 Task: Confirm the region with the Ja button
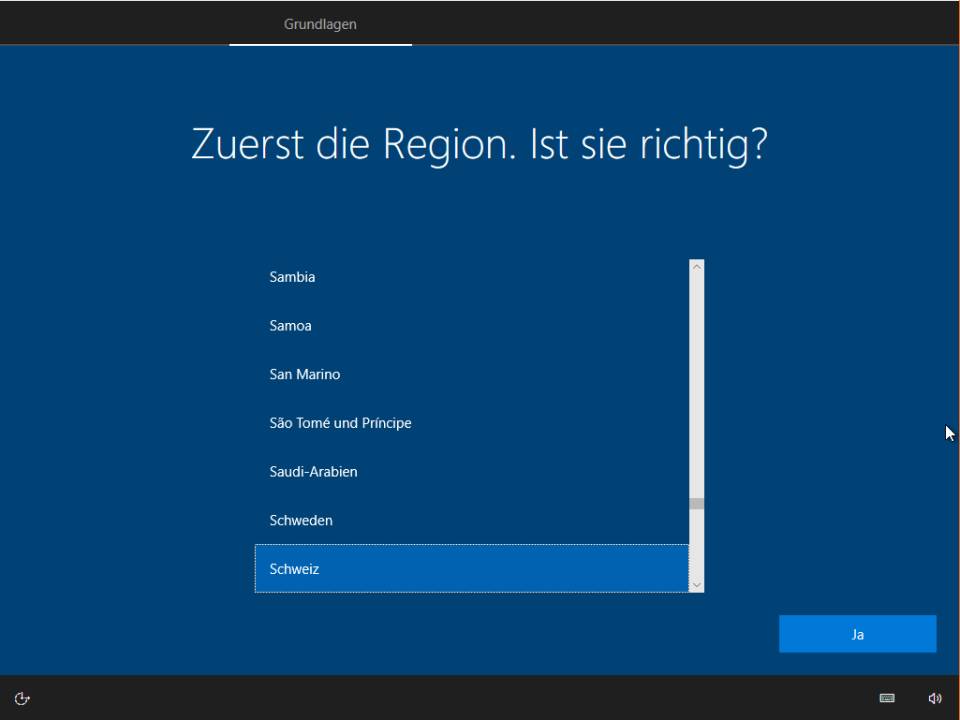click(x=857, y=634)
